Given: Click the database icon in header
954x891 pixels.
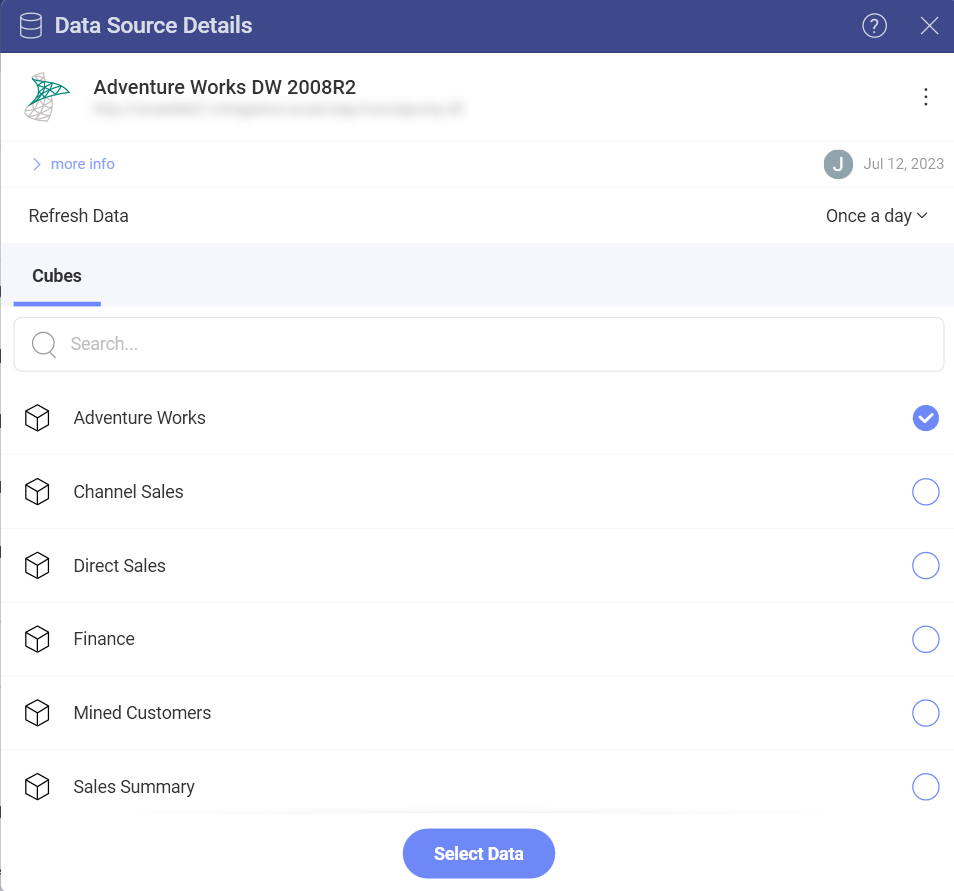Looking at the screenshot, I should point(30,26).
